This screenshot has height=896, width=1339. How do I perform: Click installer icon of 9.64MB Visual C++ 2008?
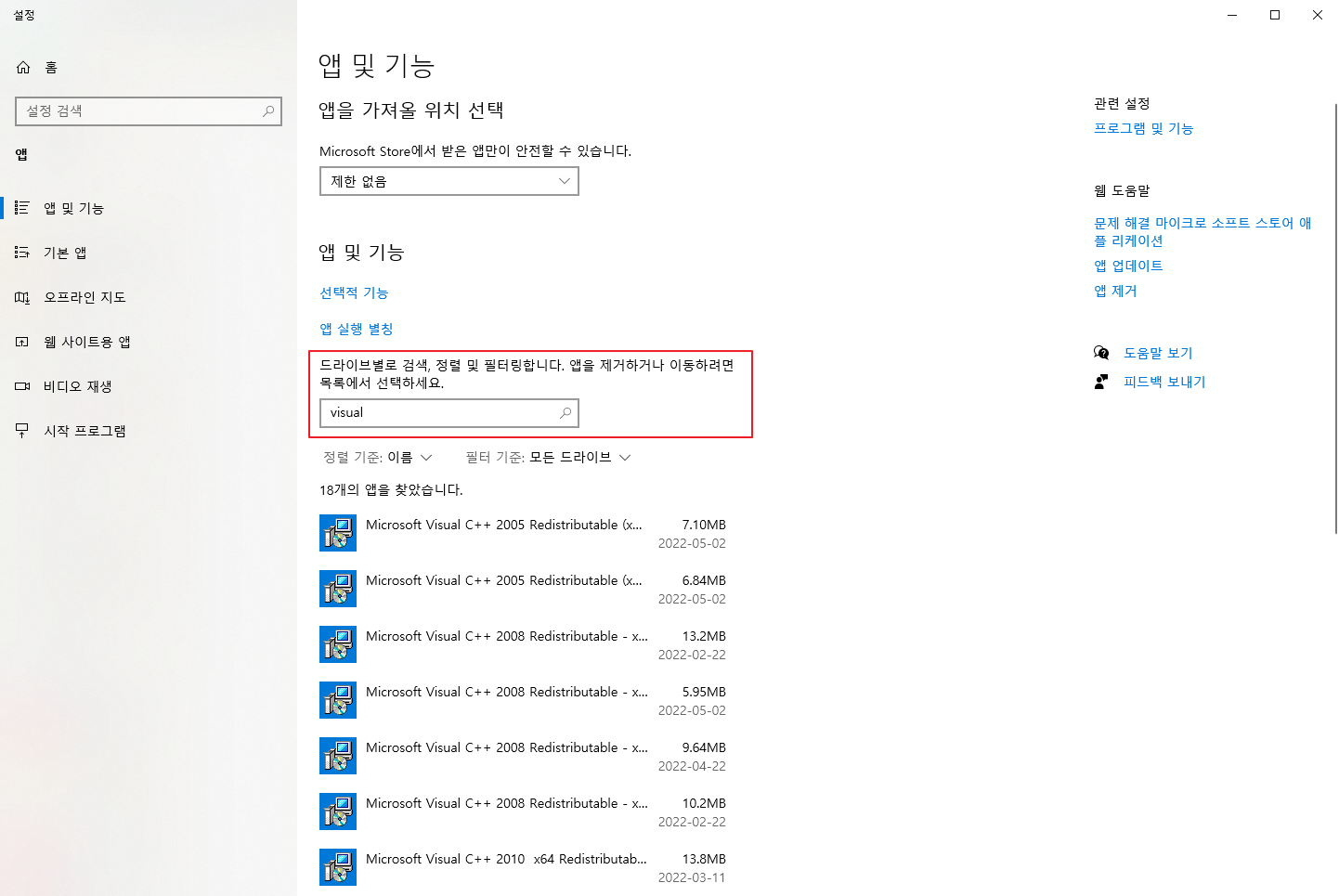click(x=338, y=756)
